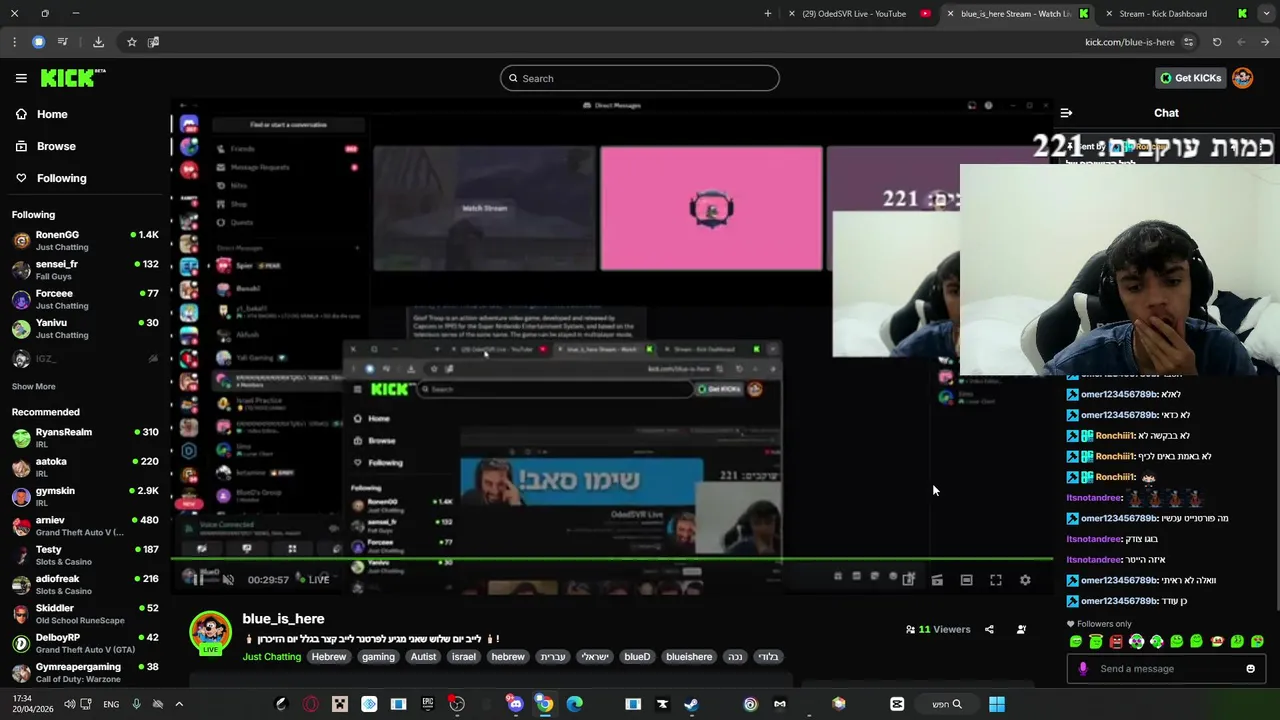
Task: Open the user profile avatar menu
Action: click(x=1242, y=78)
